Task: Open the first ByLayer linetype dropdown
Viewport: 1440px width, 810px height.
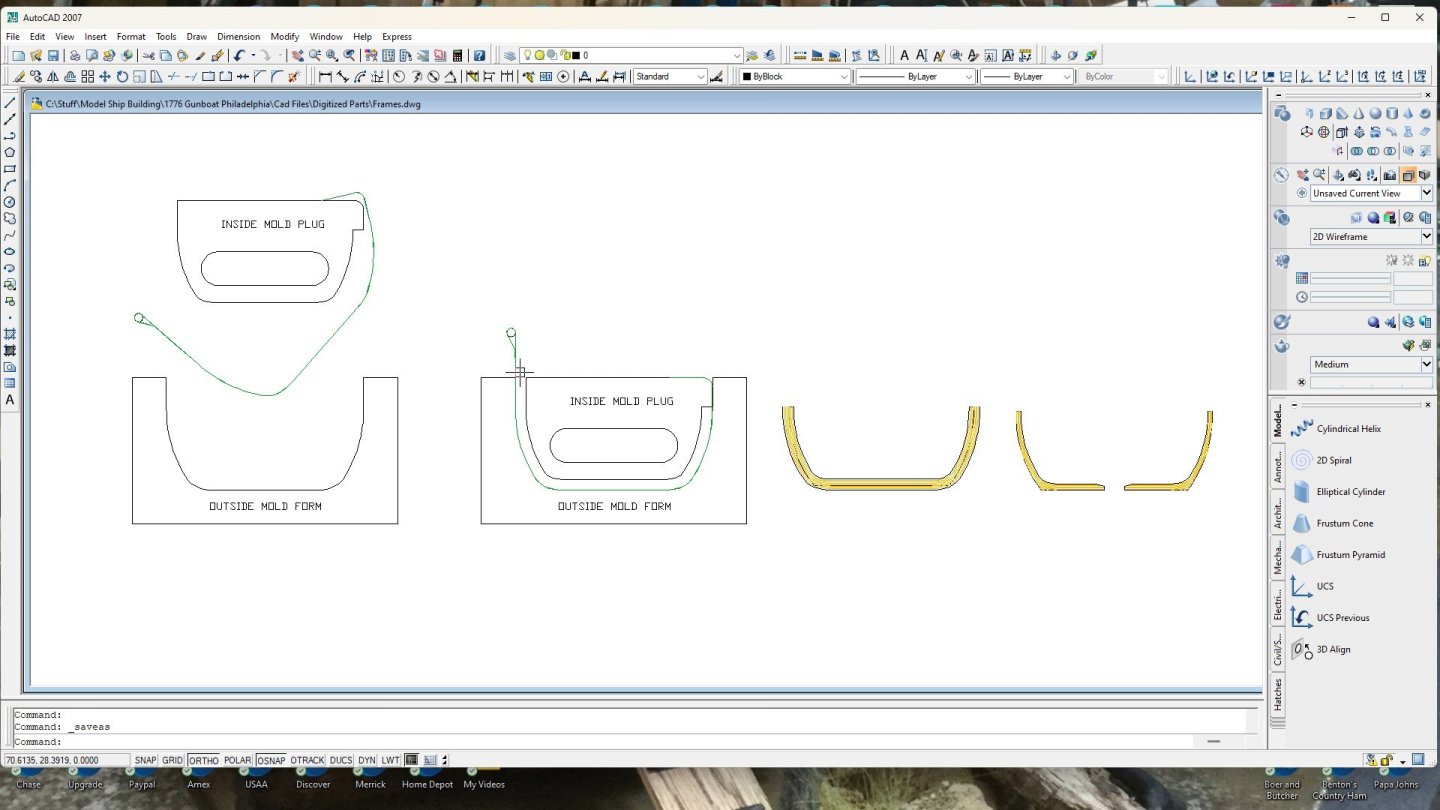Action: (915, 77)
